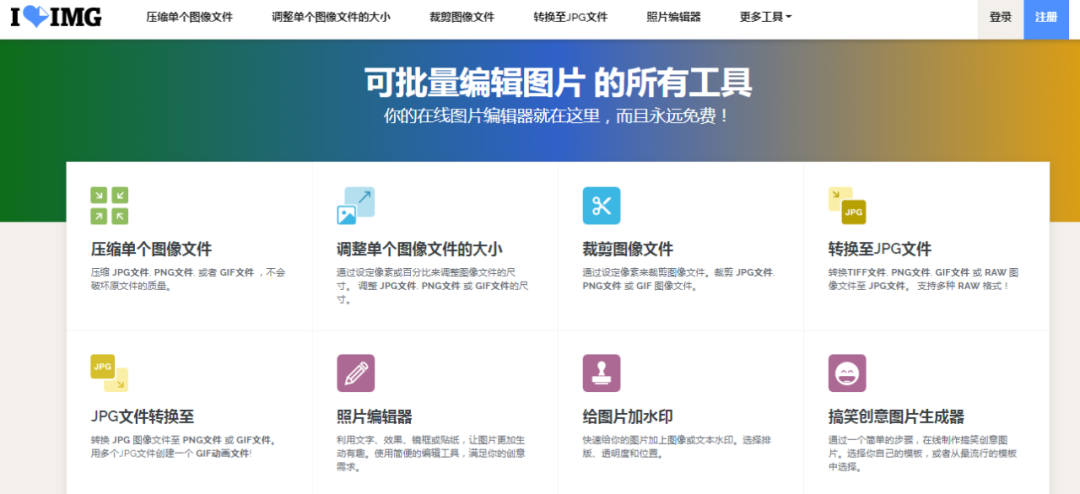Click the convert to JPG icon

coord(847,205)
